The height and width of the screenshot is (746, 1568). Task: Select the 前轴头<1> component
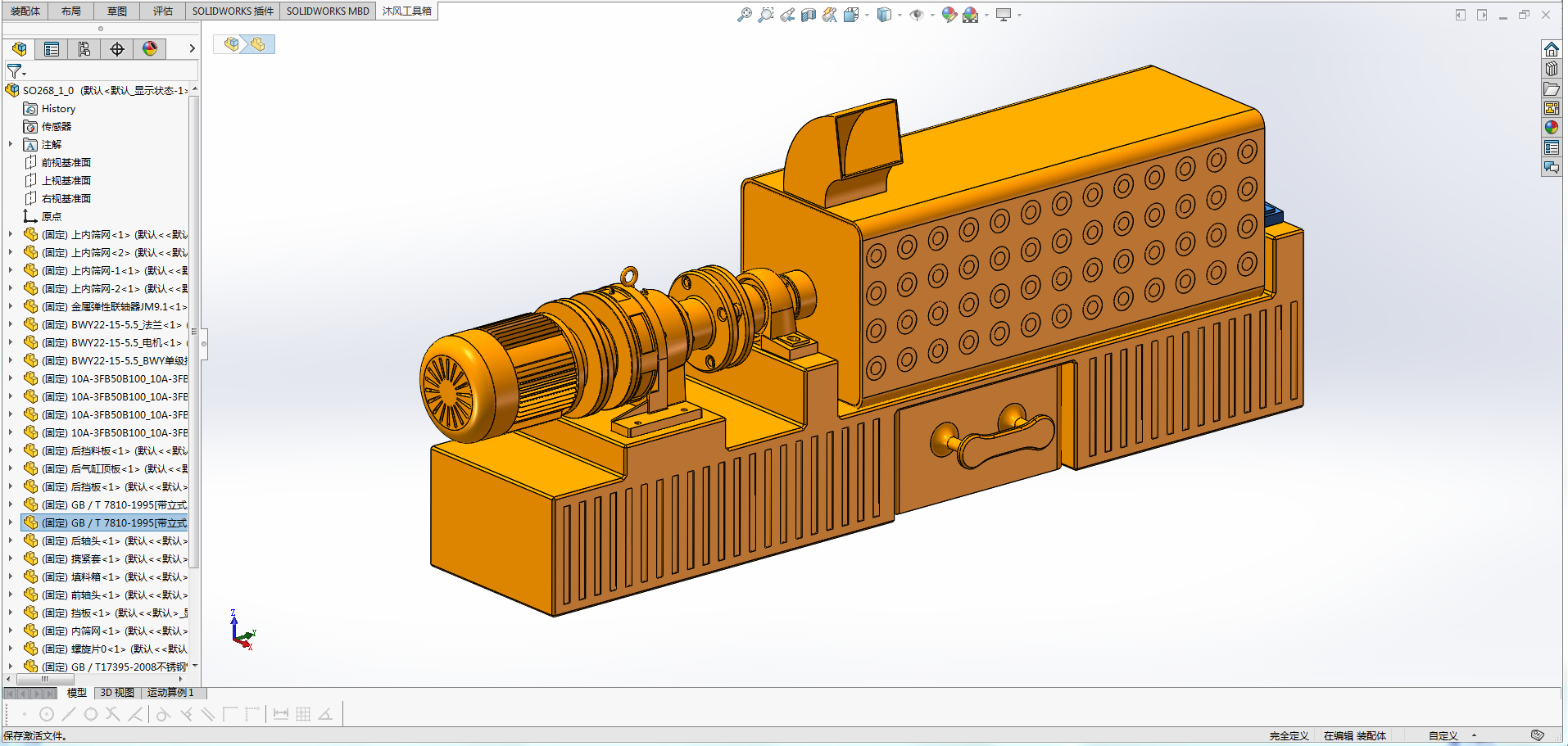[x=105, y=595]
